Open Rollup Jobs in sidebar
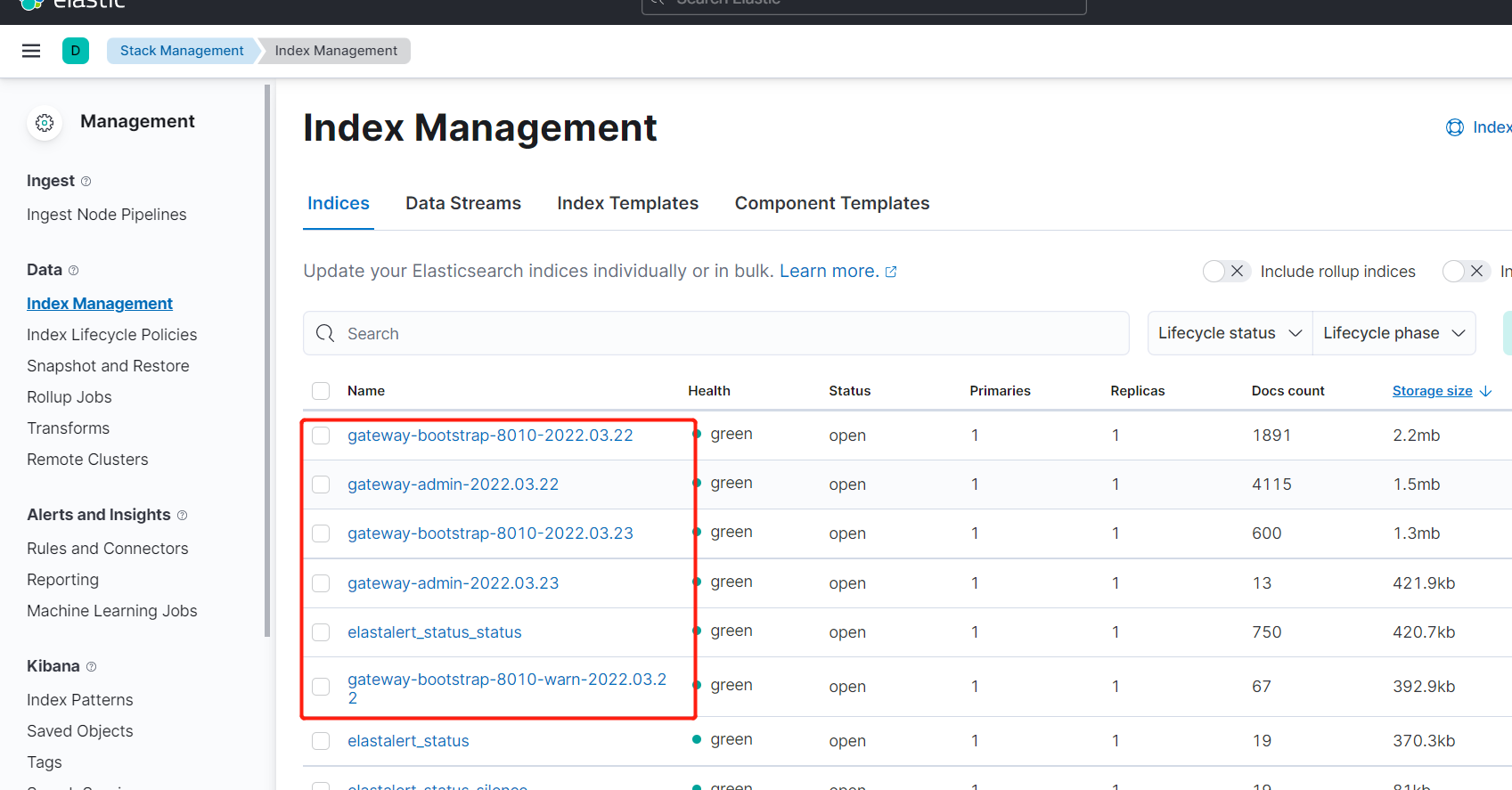The width and height of the screenshot is (1512, 790). (69, 397)
